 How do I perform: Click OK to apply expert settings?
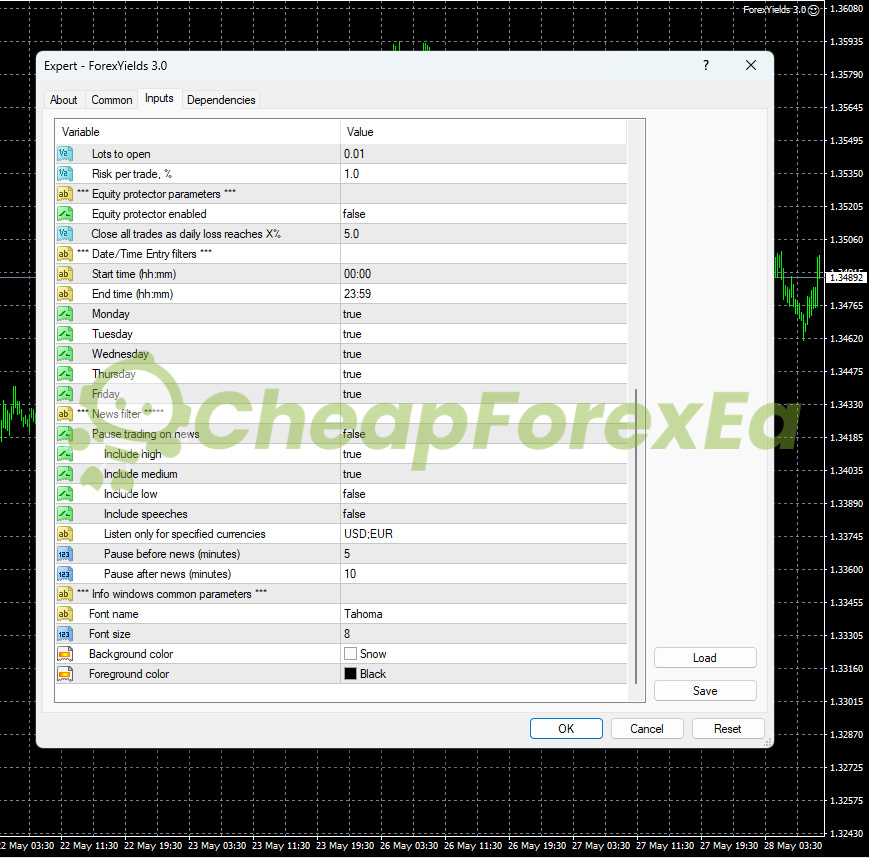tap(566, 728)
